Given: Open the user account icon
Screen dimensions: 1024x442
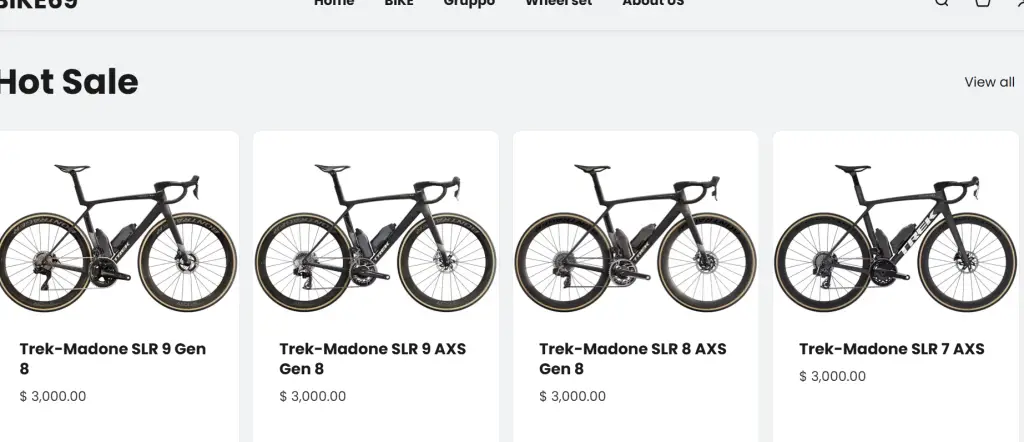Looking at the screenshot, I should [x=1019, y=3].
